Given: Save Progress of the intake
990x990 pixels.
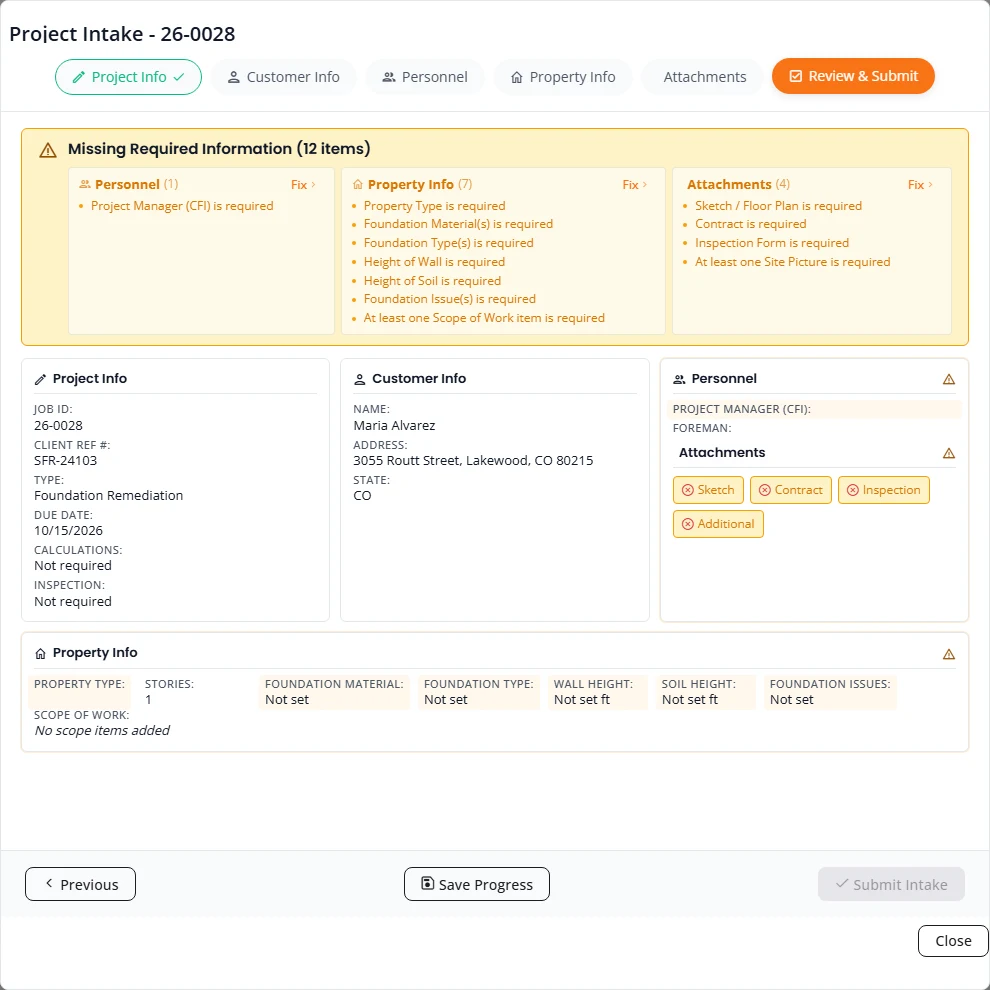Looking at the screenshot, I should pos(477,884).
